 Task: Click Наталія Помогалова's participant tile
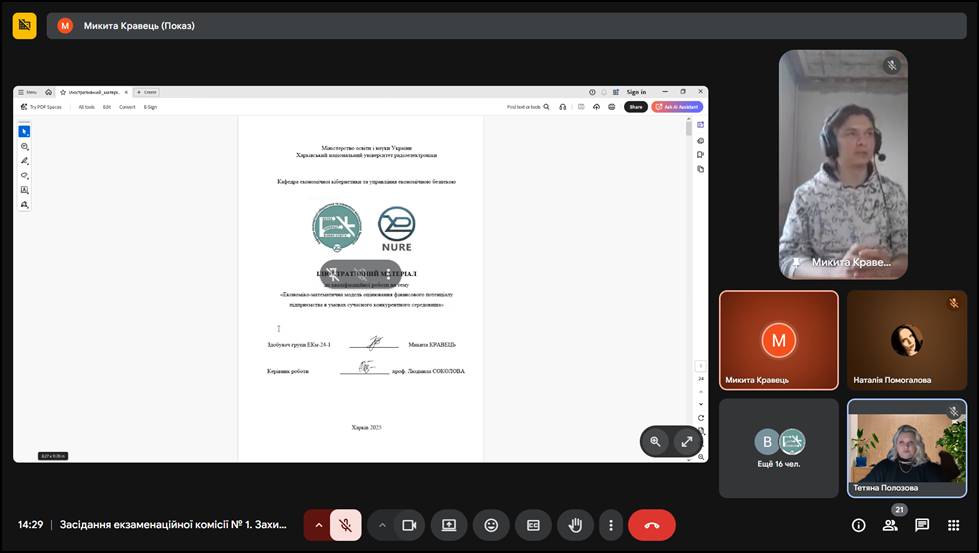(x=906, y=340)
